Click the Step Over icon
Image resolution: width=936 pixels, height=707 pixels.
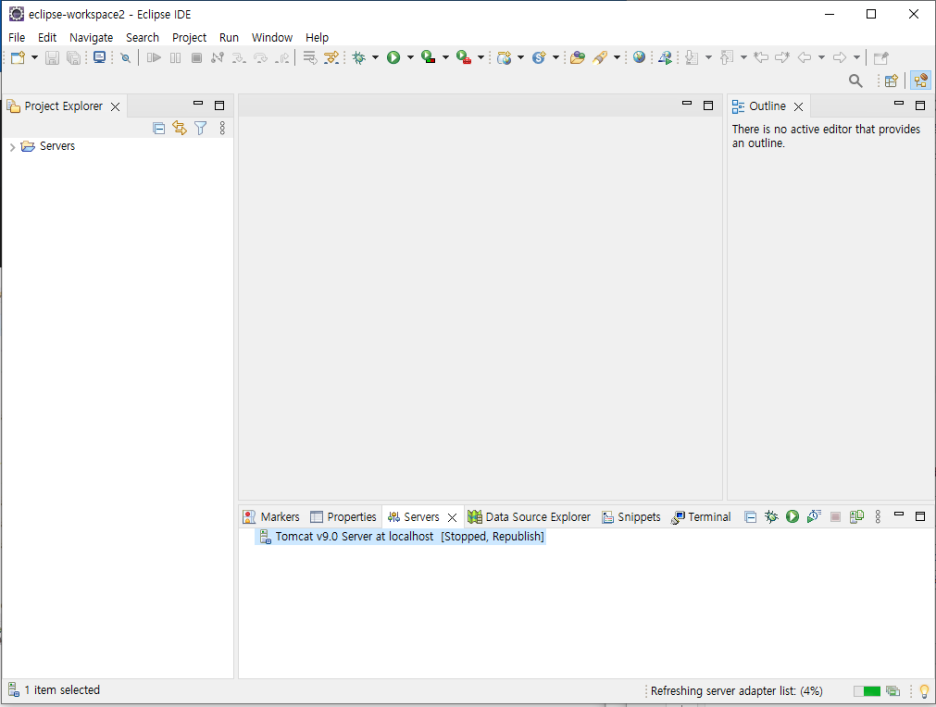(260, 58)
